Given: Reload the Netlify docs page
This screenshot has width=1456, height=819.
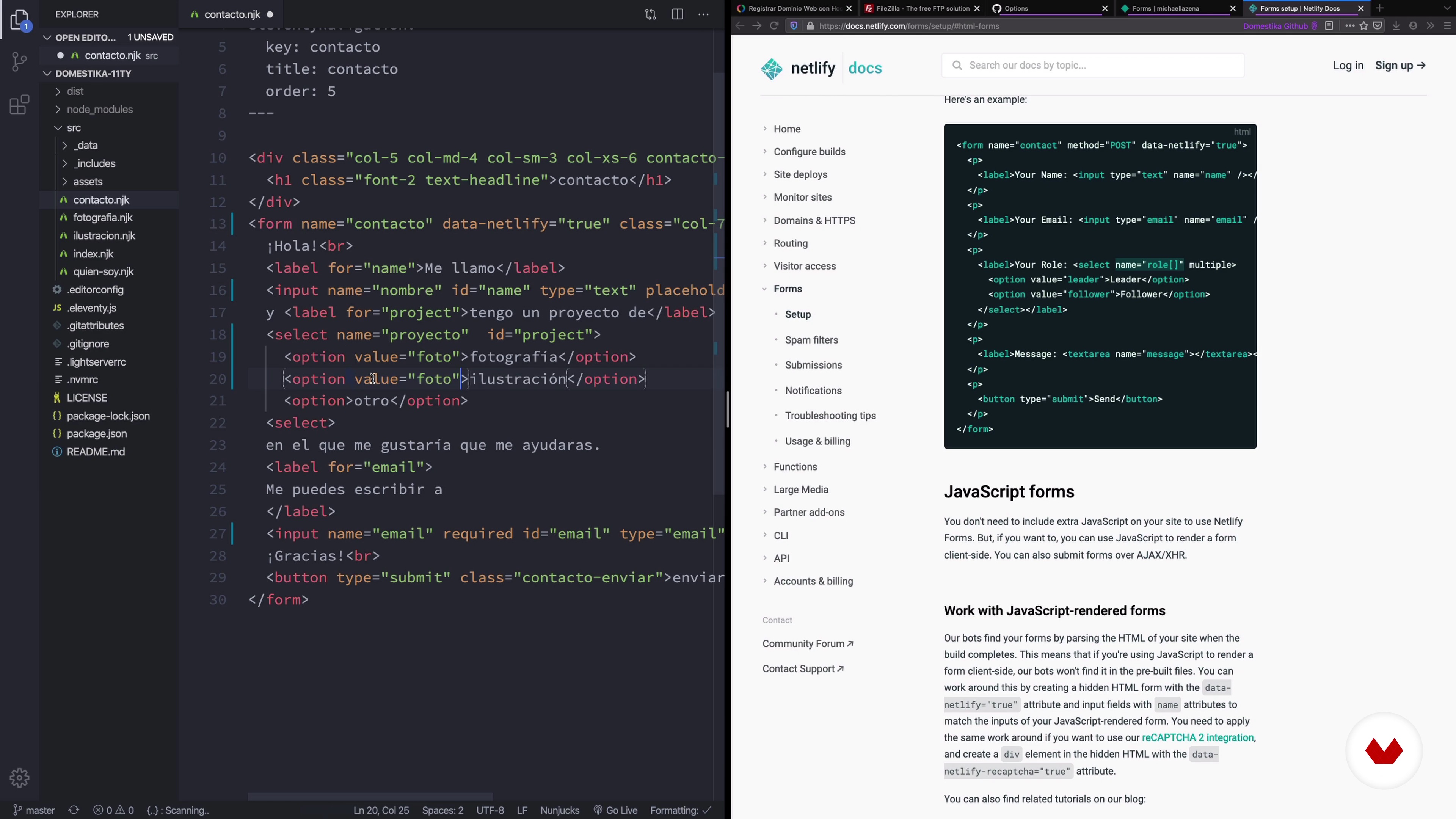Looking at the screenshot, I should click(x=774, y=26).
